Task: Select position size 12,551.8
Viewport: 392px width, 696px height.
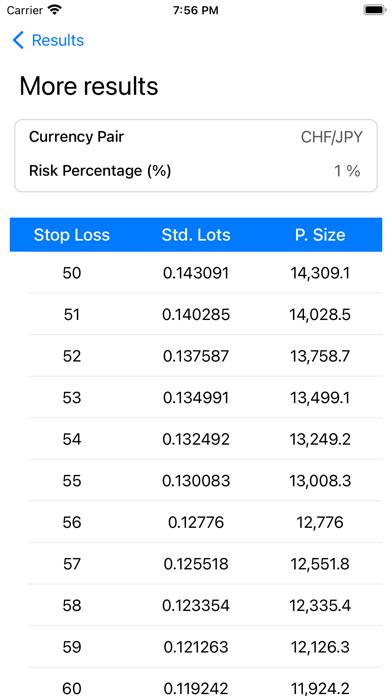Action: (x=320, y=564)
